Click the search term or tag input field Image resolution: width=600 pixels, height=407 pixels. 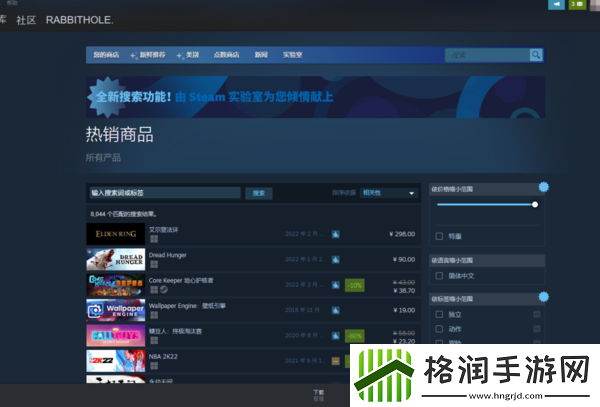[165, 193]
